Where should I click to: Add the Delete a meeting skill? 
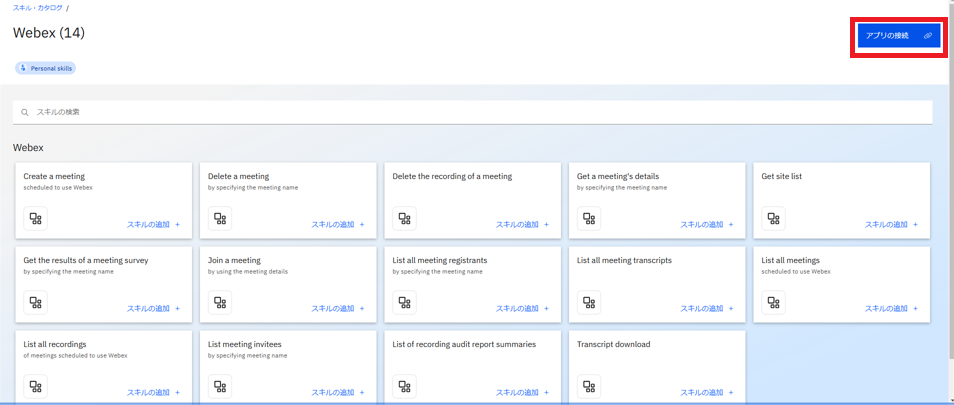pyautogui.click(x=338, y=224)
